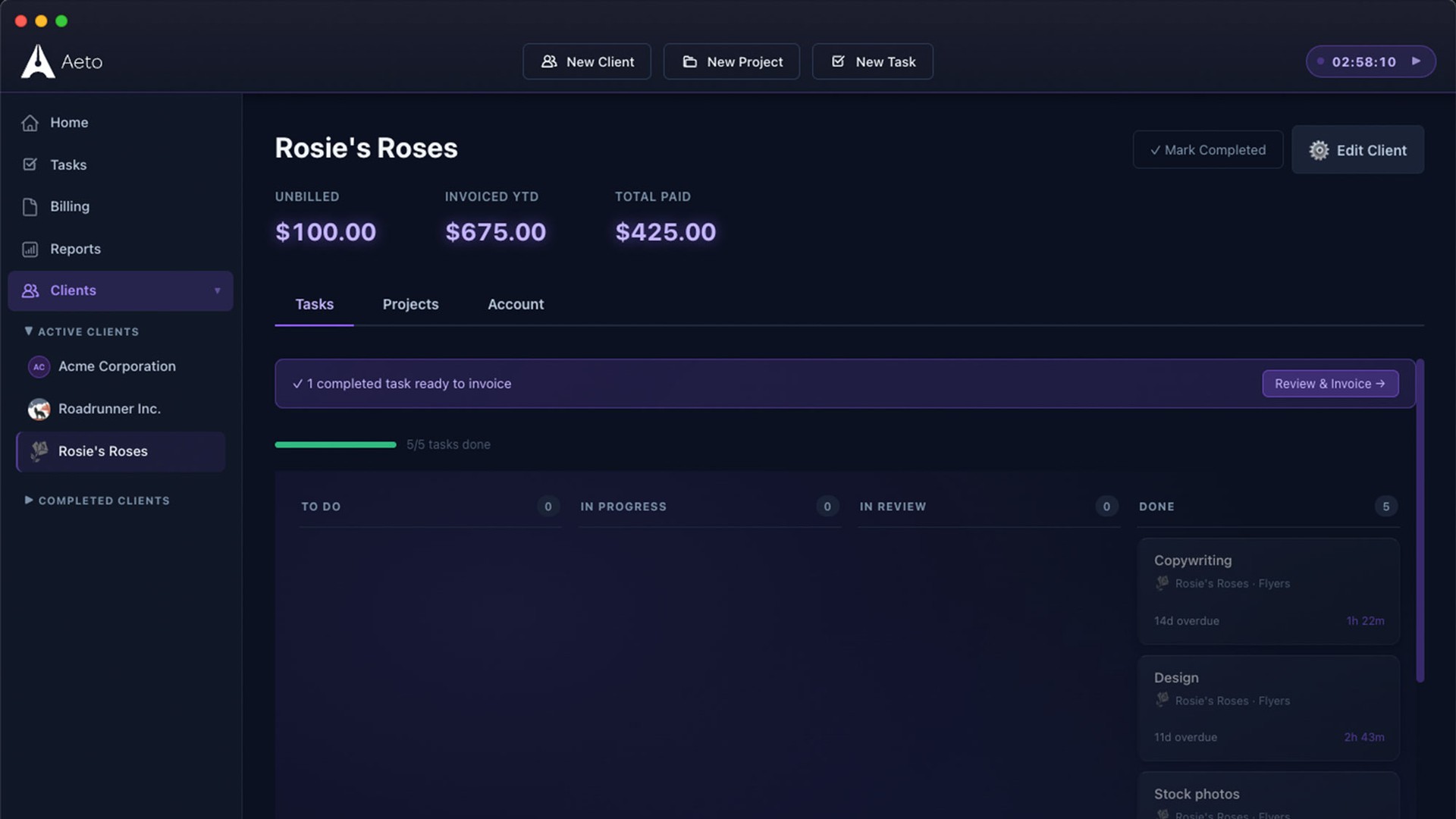Screen dimensions: 1456x819
Task: Switch to the Account tab
Action: pos(516,304)
